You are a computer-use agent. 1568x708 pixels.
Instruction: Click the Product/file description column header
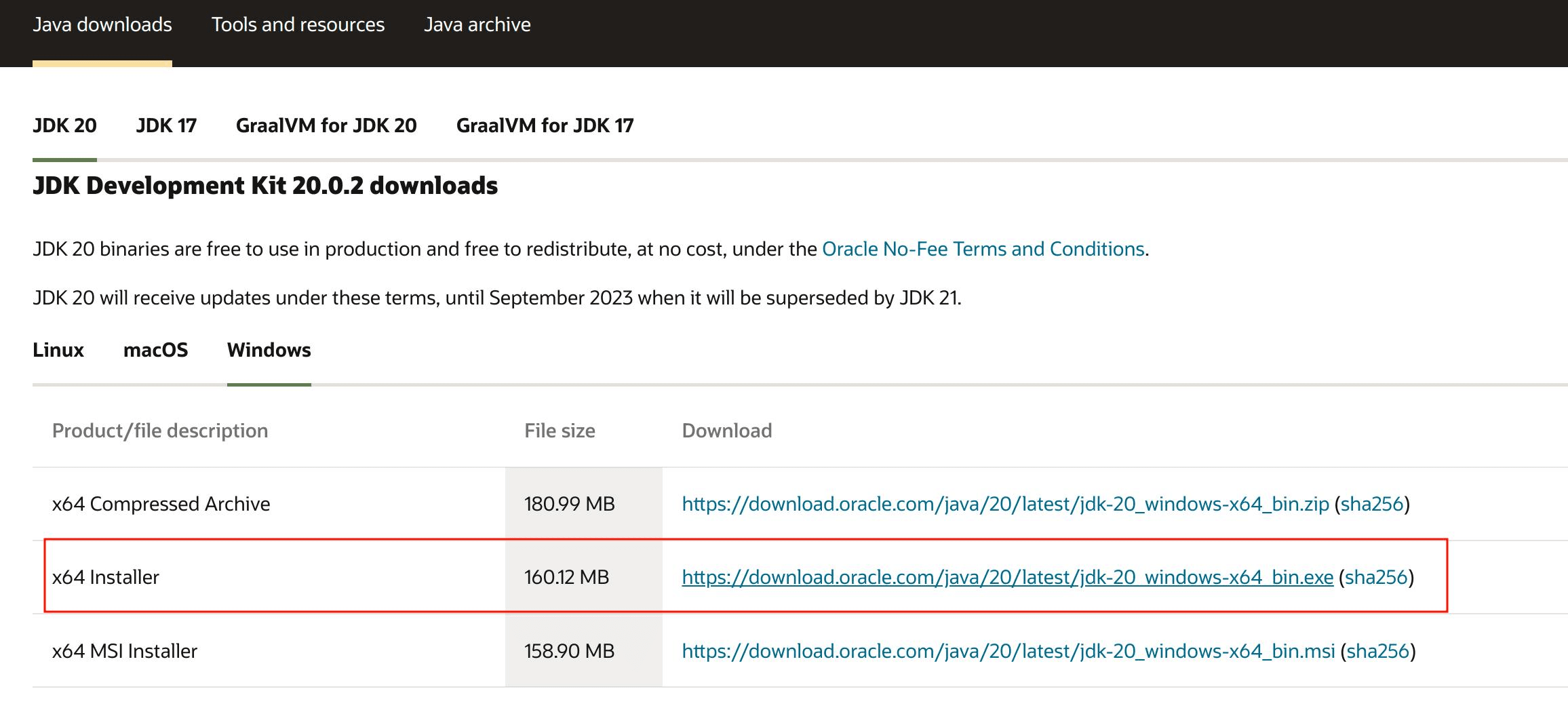coord(160,431)
